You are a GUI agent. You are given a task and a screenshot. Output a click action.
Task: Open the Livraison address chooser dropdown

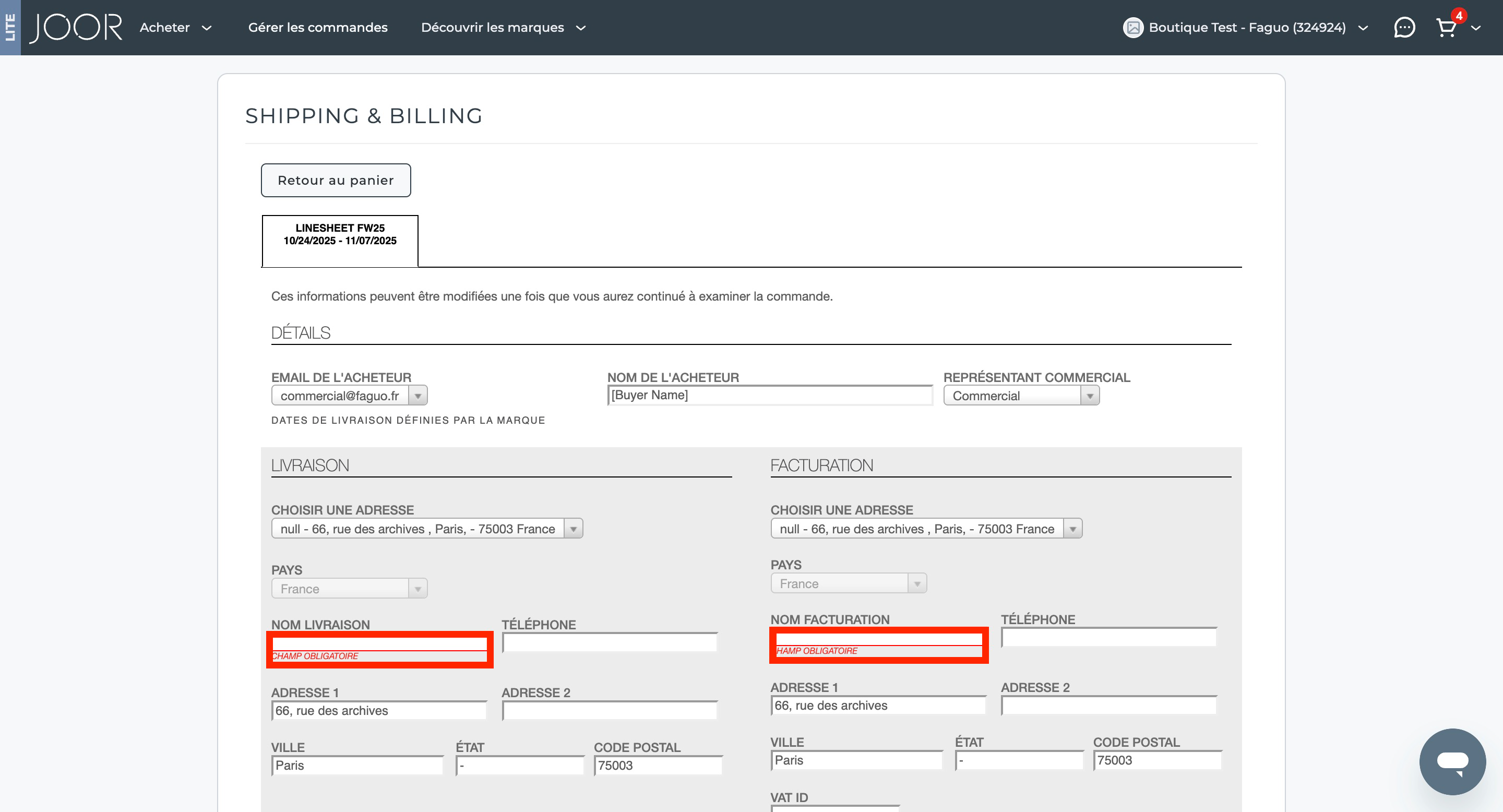(x=426, y=529)
